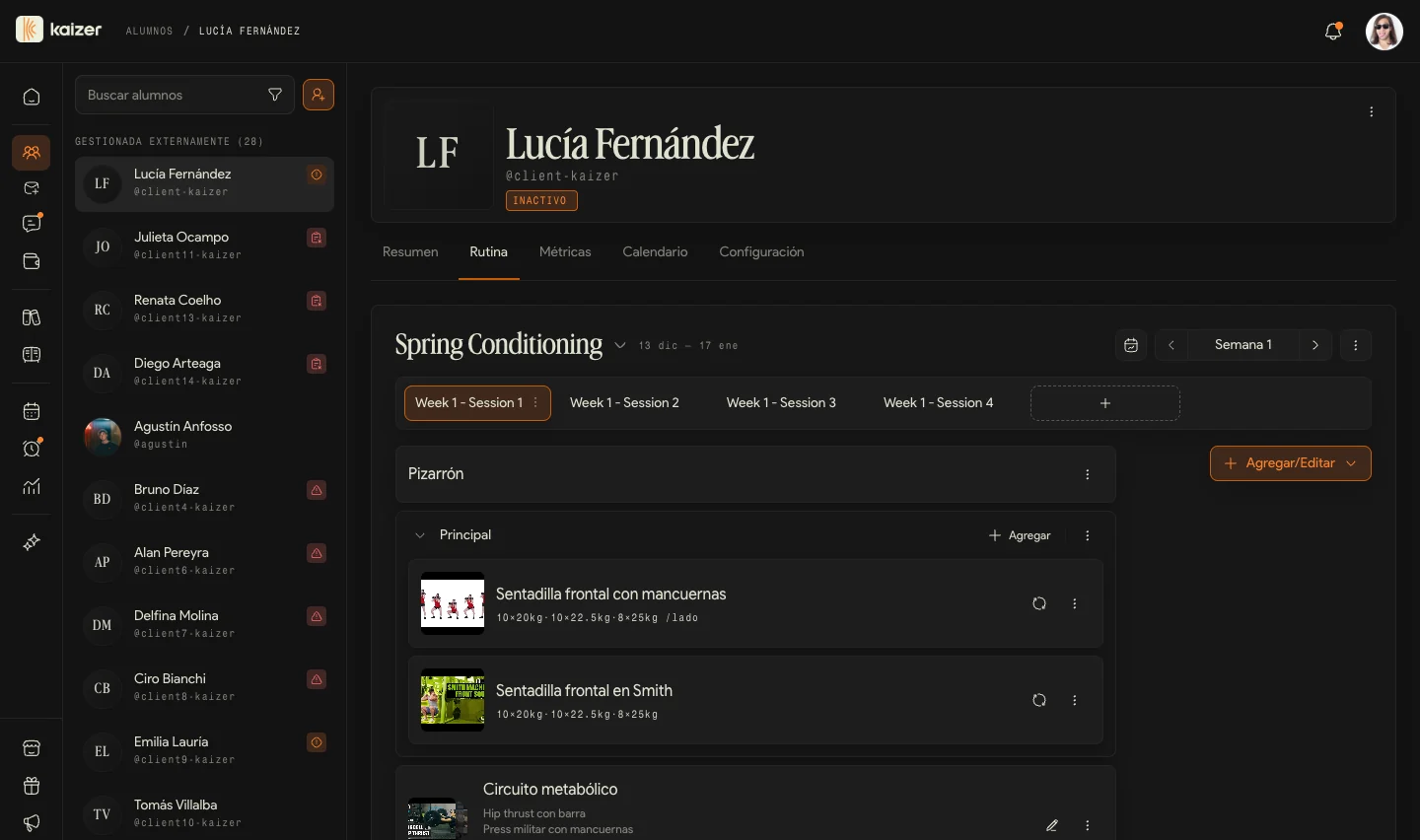The height and width of the screenshot is (840, 1420).
Task: Select the Week 1 - Session 4 tab
Action: 939,403
